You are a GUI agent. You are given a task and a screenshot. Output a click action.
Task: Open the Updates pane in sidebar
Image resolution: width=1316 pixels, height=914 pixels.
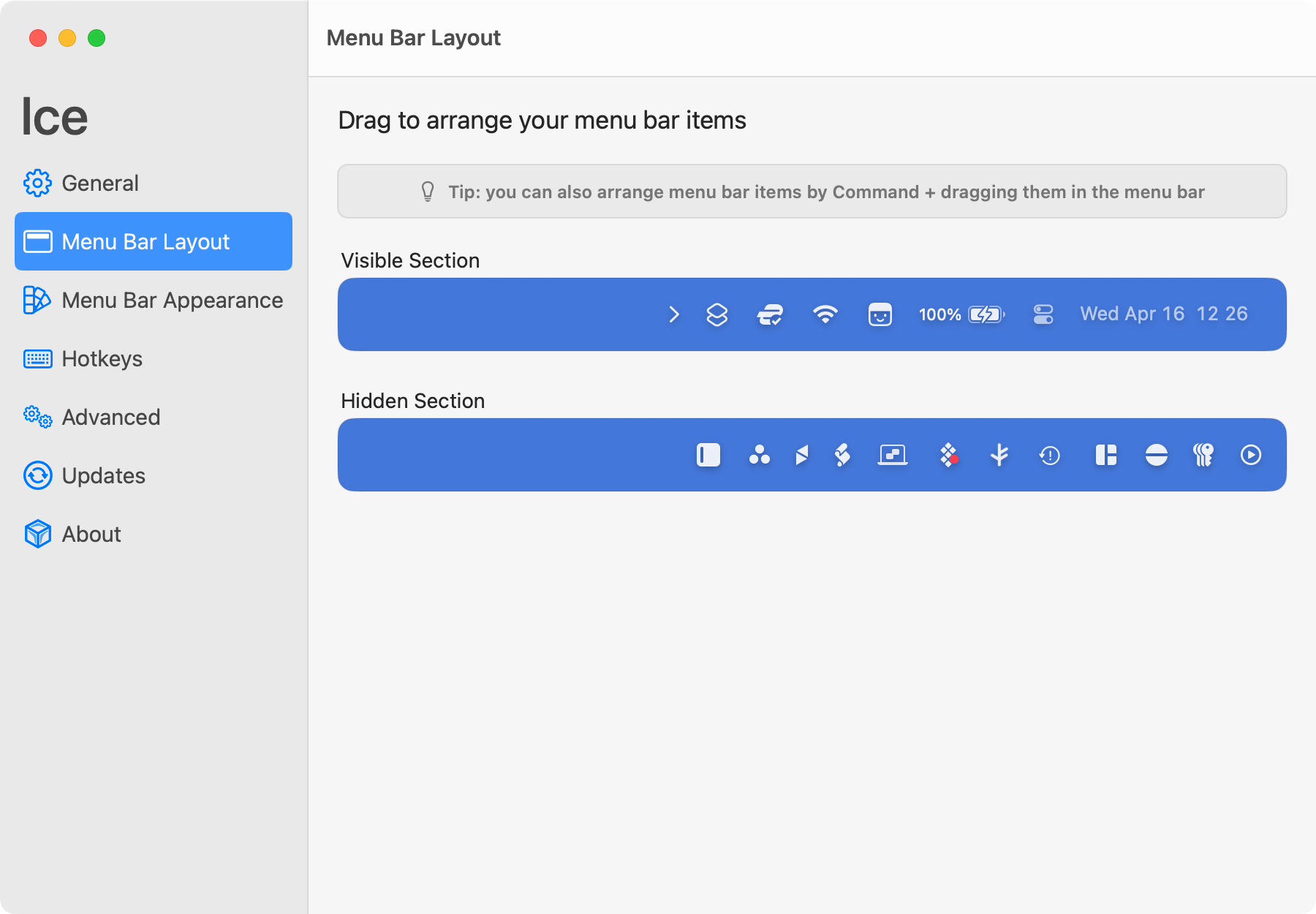point(103,475)
